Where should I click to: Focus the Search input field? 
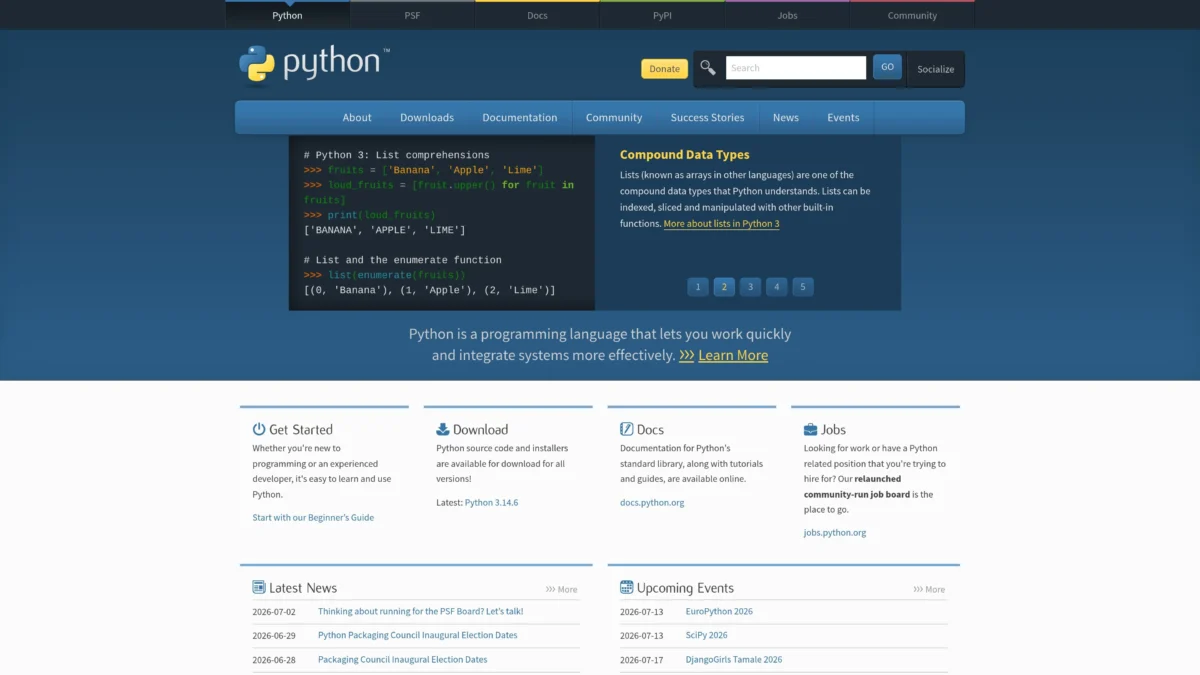click(x=796, y=68)
